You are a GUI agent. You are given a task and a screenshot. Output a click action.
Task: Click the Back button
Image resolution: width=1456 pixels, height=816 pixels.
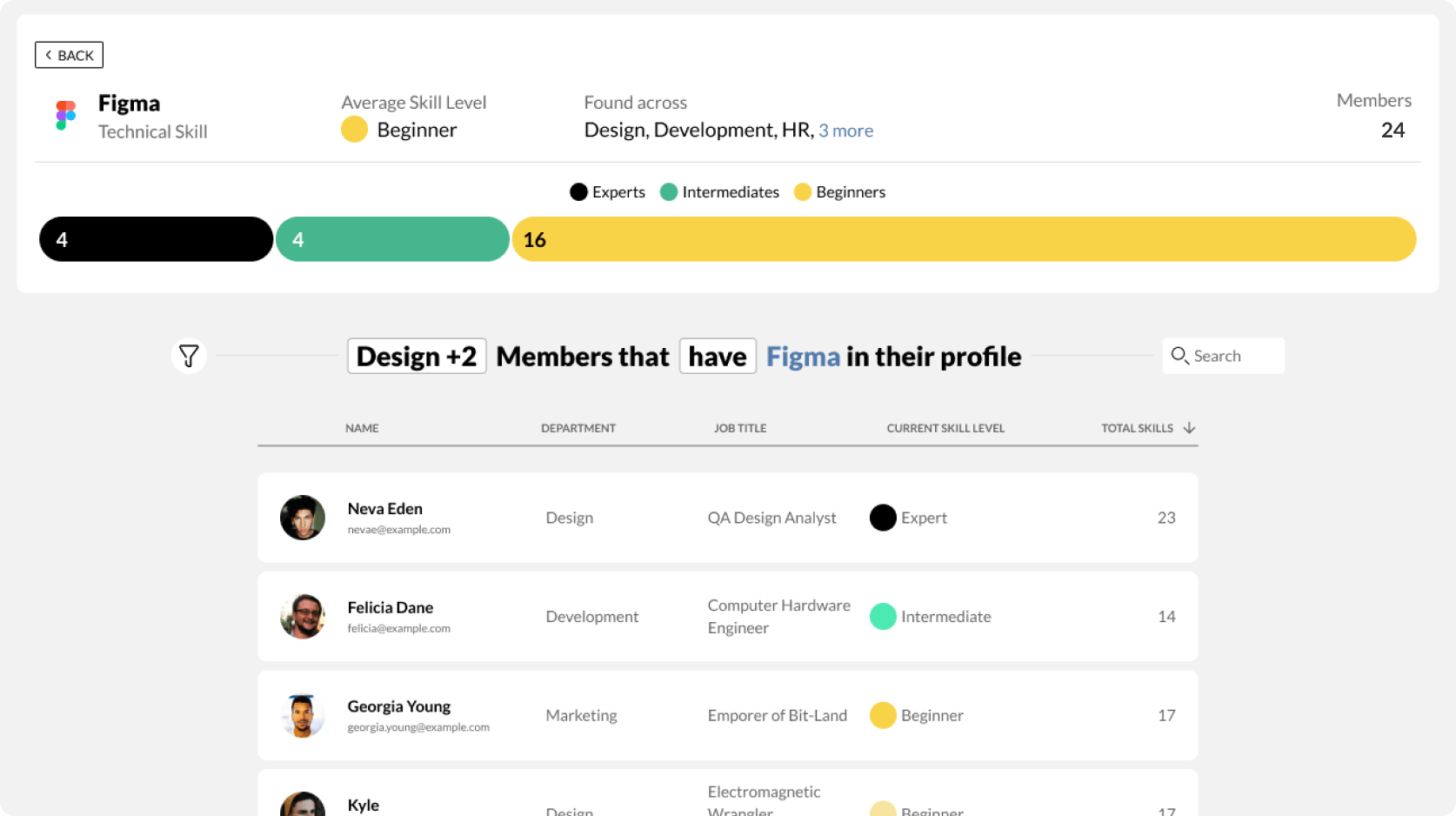69,54
